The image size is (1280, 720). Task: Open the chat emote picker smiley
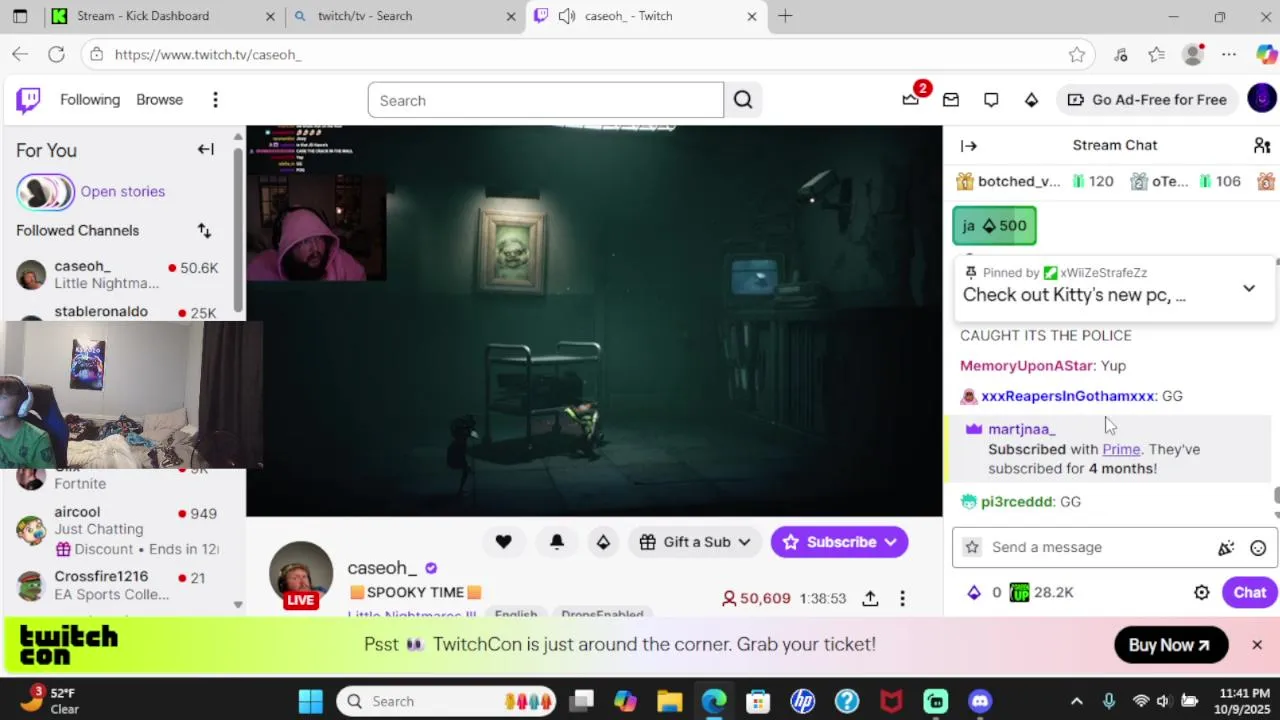point(1258,548)
